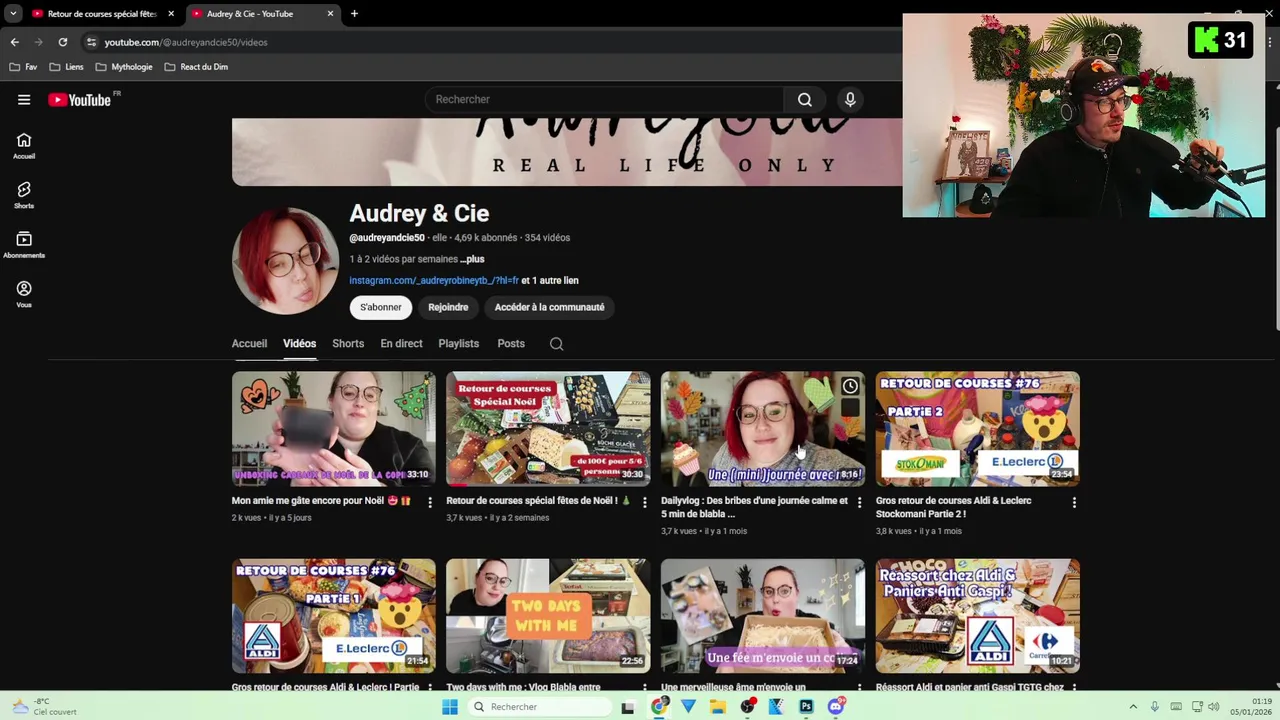This screenshot has height=720, width=1280.
Task: Click the Rejoindre button
Action: [448, 307]
